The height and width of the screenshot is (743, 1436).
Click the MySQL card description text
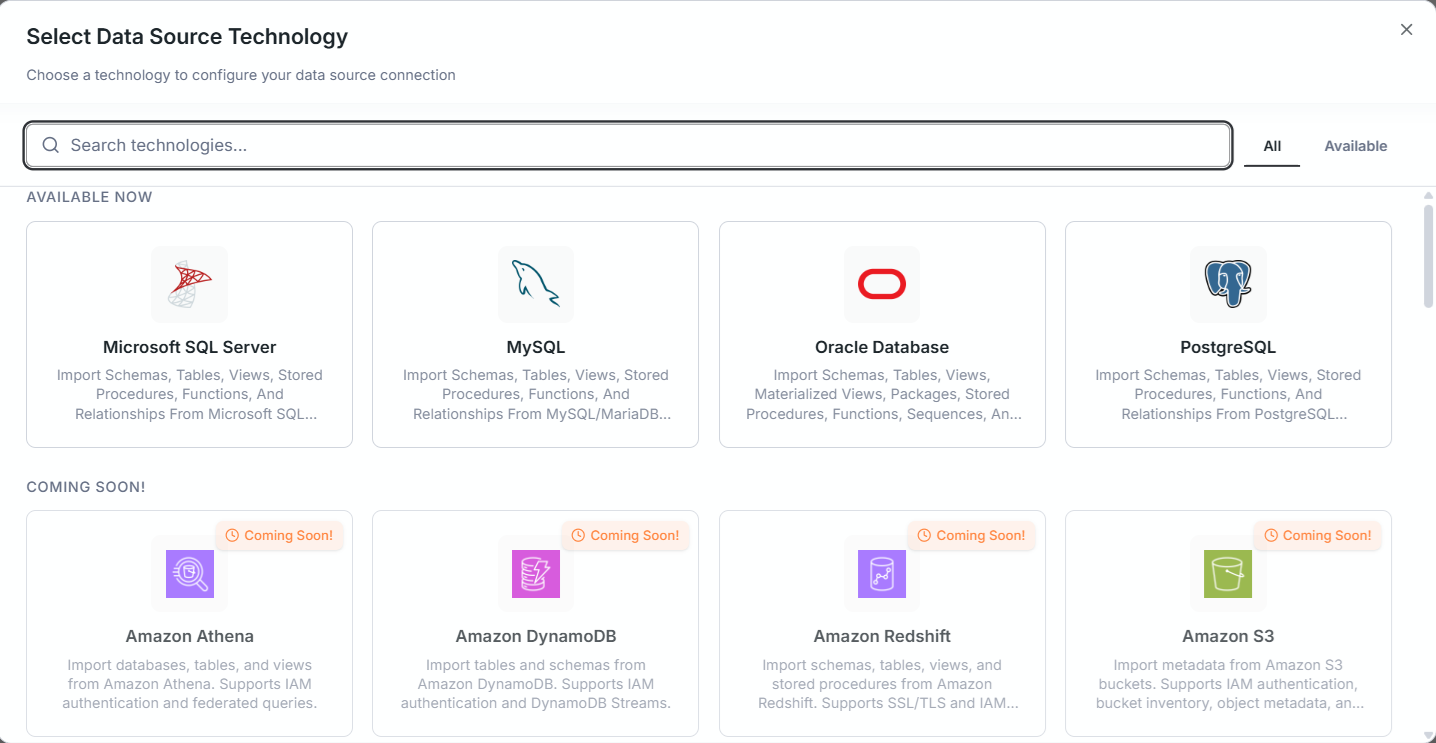click(x=536, y=394)
